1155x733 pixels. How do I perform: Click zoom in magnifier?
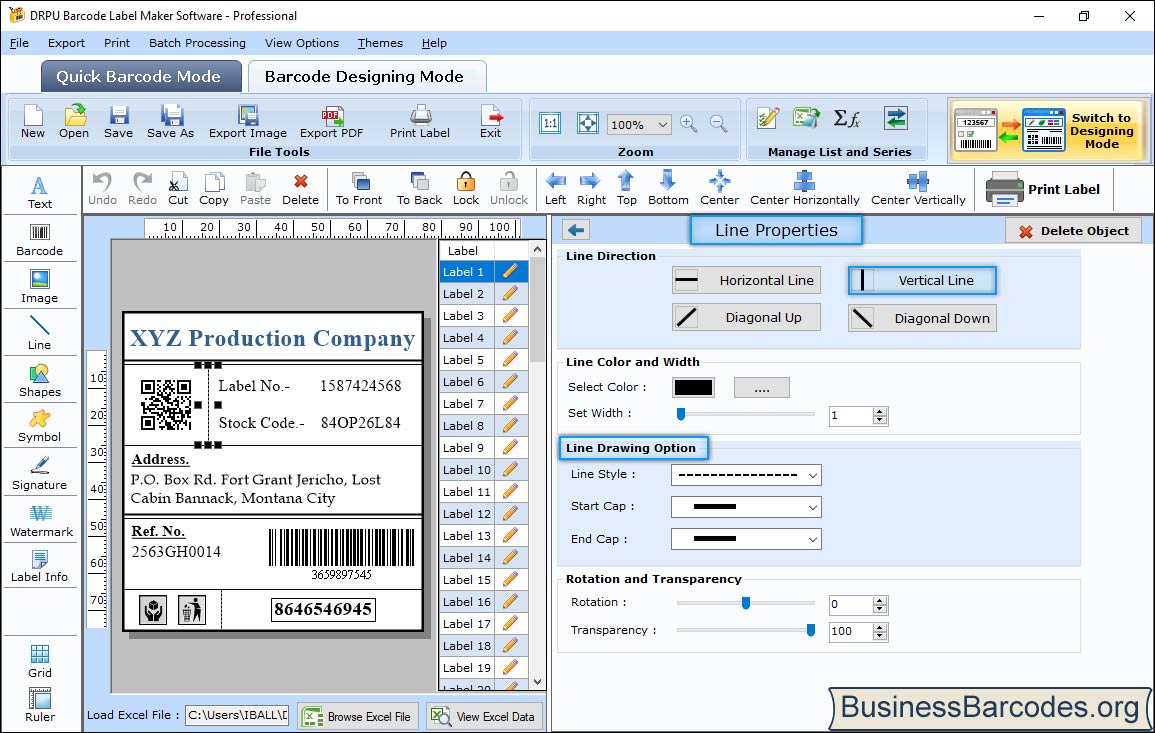point(689,123)
